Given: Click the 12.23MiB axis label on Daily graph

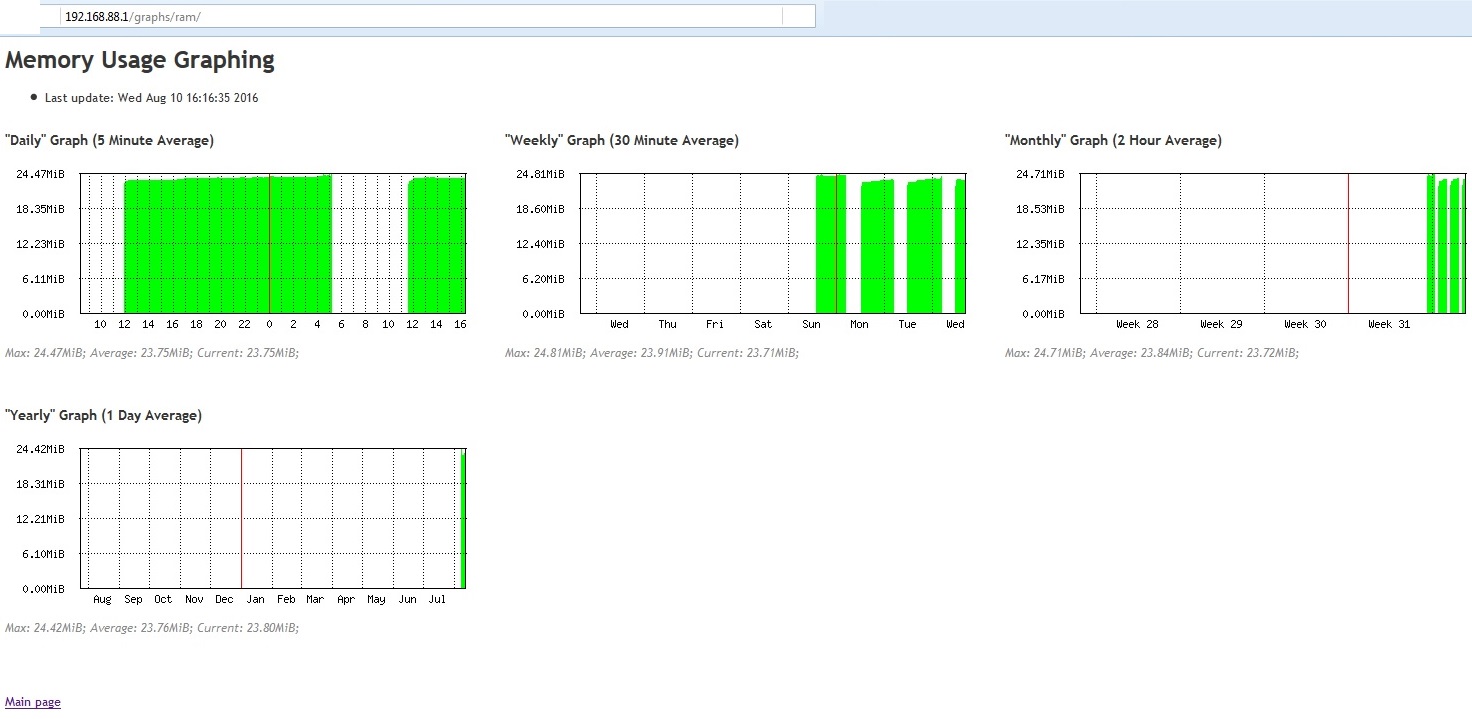Looking at the screenshot, I should pos(40,244).
